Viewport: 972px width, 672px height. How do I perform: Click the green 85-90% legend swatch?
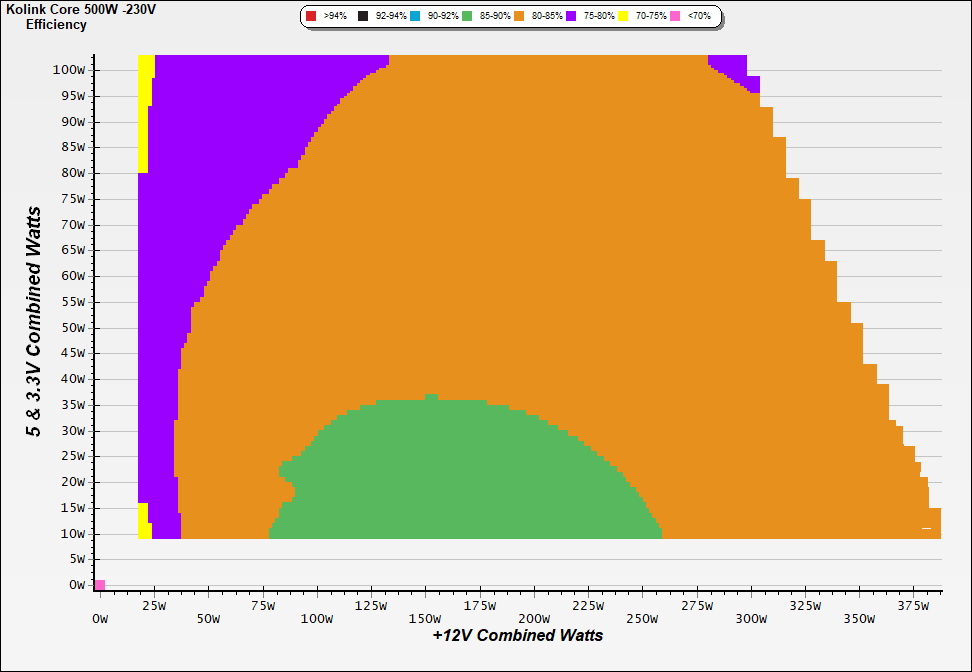pos(466,17)
